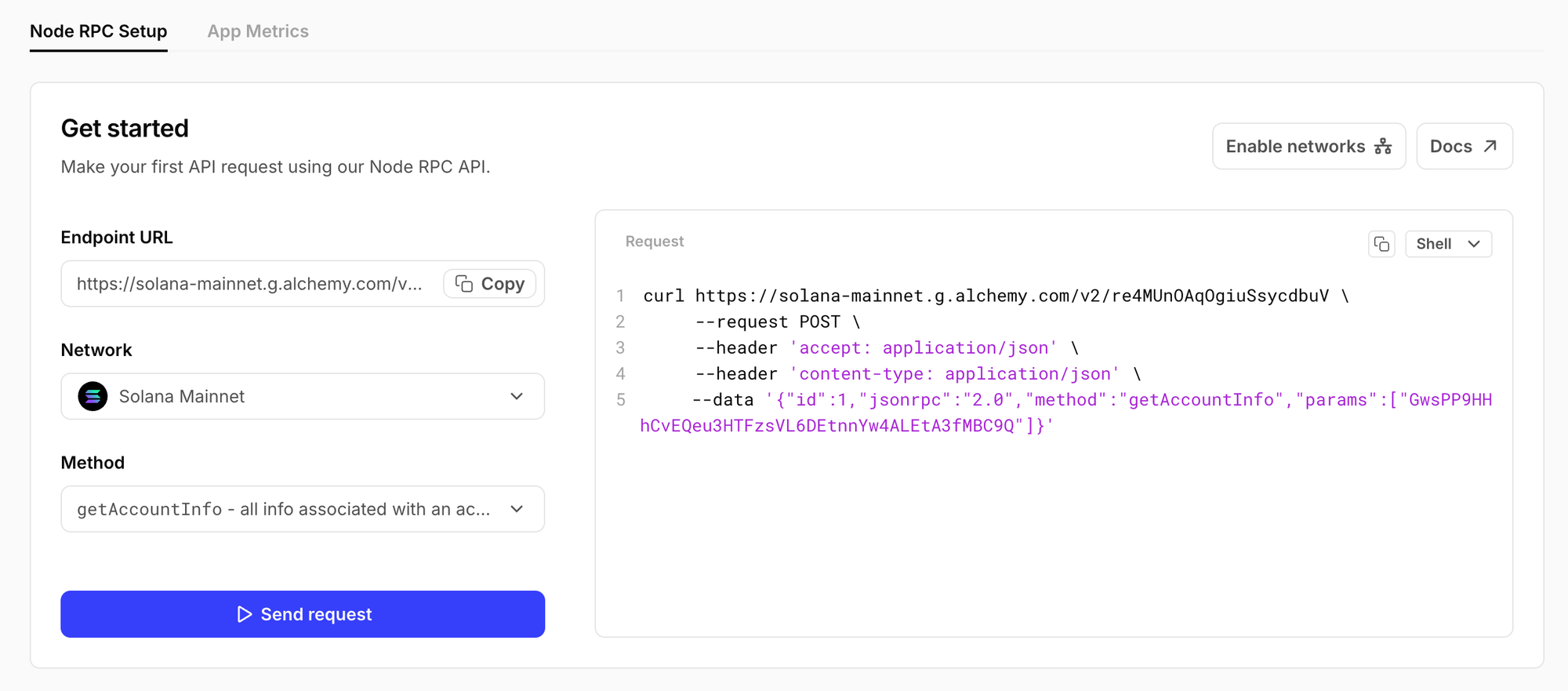This screenshot has height=691, width=1568.
Task: Switch to the App Metrics tab
Action: 258,31
